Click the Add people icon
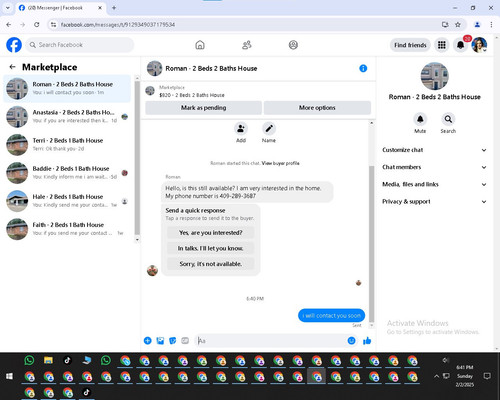Screen dimensions: 500x400 tap(241, 129)
